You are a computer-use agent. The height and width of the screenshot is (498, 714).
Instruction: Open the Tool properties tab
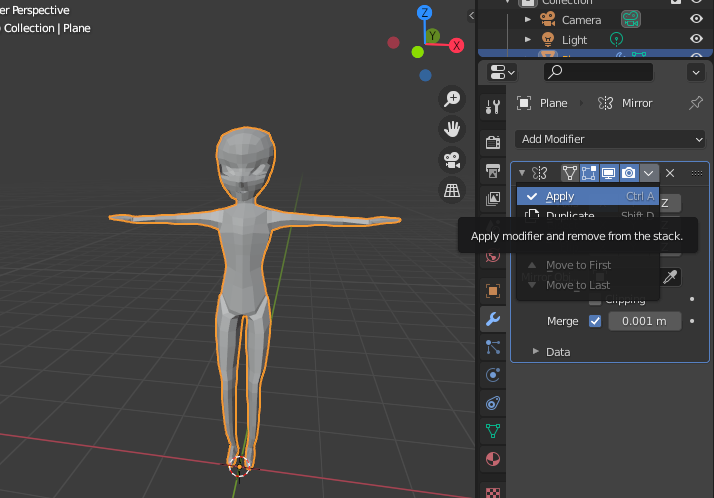pyautogui.click(x=493, y=107)
